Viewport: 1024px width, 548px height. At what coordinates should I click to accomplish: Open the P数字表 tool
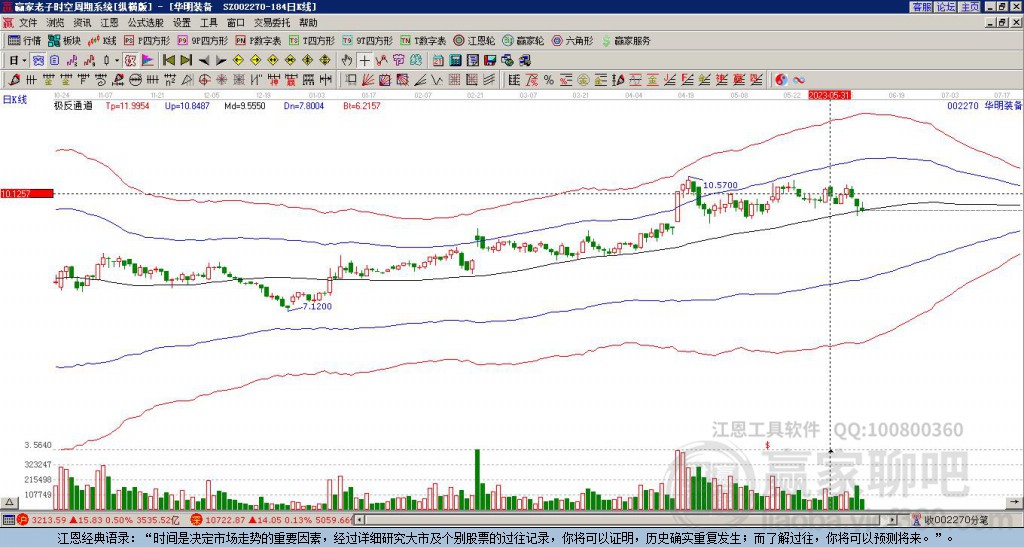pyautogui.click(x=258, y=40)
